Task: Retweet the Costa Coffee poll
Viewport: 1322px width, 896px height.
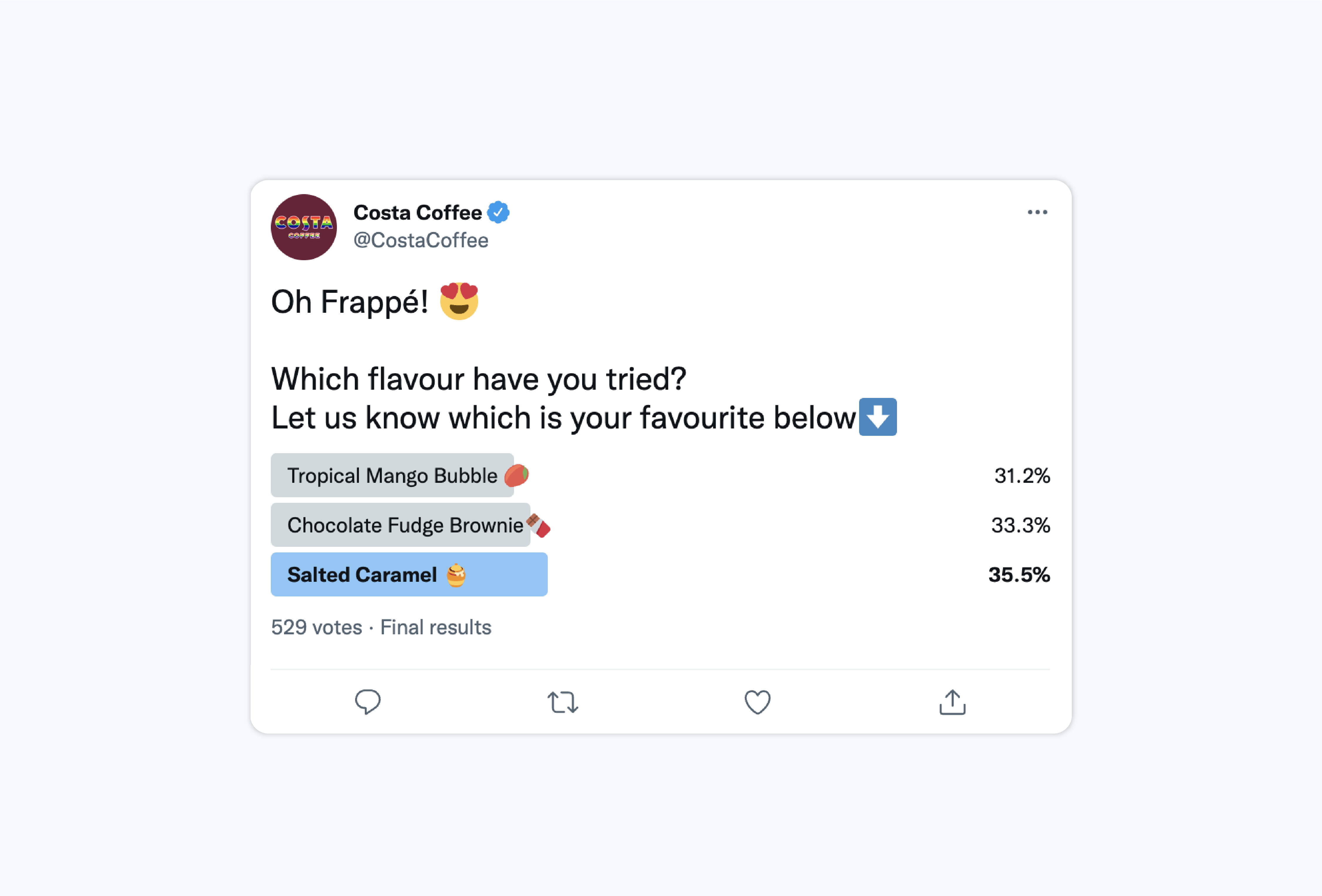Action: [562, 702]
